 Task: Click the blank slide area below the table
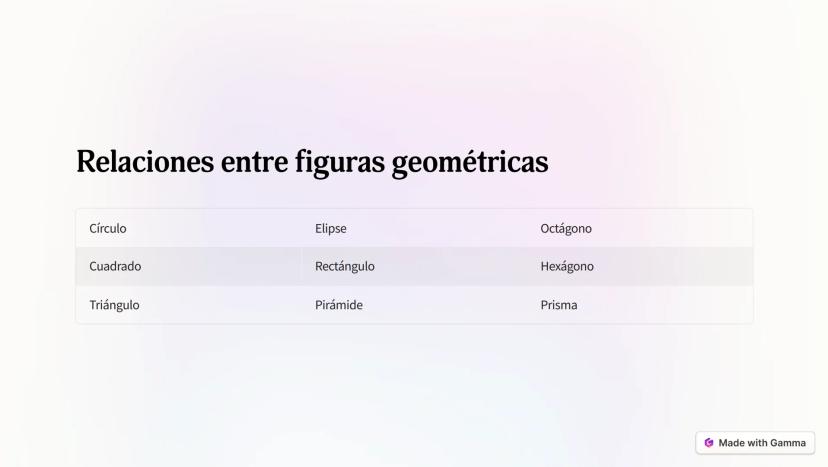pos(400,385)
